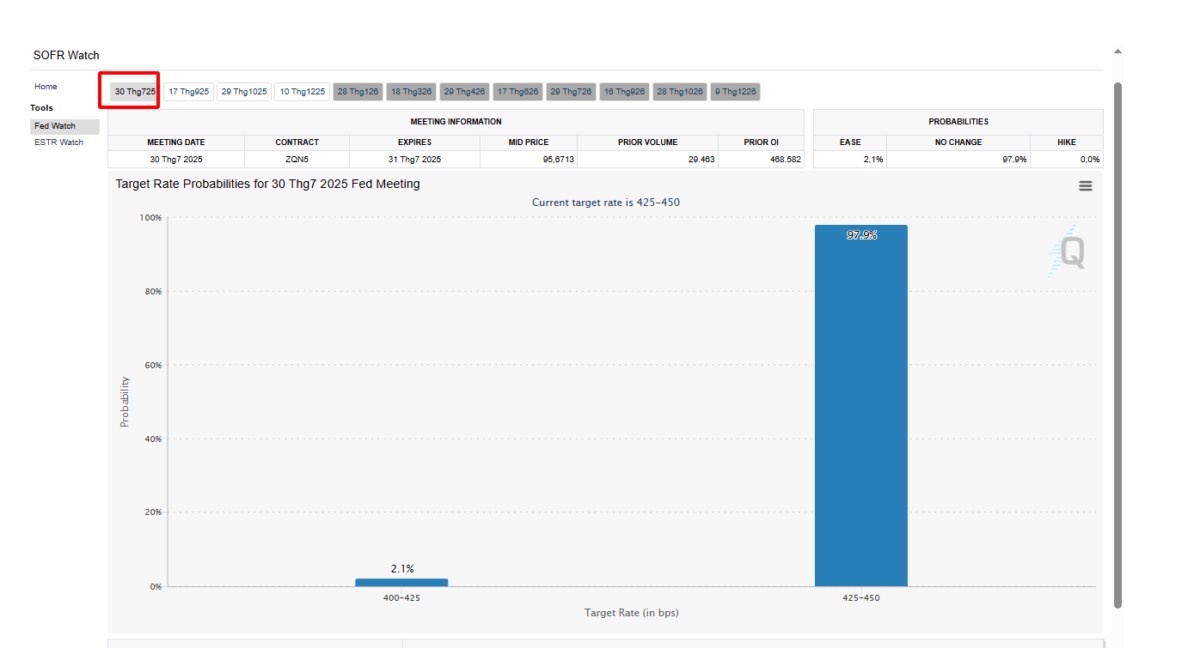
Task: Go to Home in the sidebar
Action: [x=46, y=87]
